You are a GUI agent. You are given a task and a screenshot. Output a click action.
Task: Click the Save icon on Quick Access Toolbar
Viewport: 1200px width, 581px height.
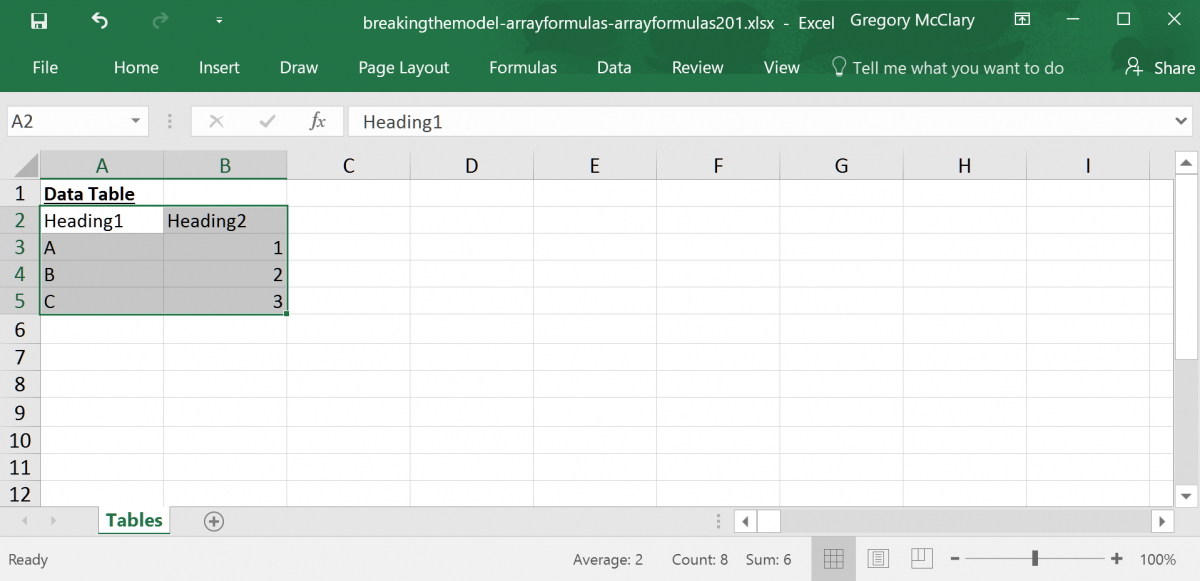(x=39, y=19)
